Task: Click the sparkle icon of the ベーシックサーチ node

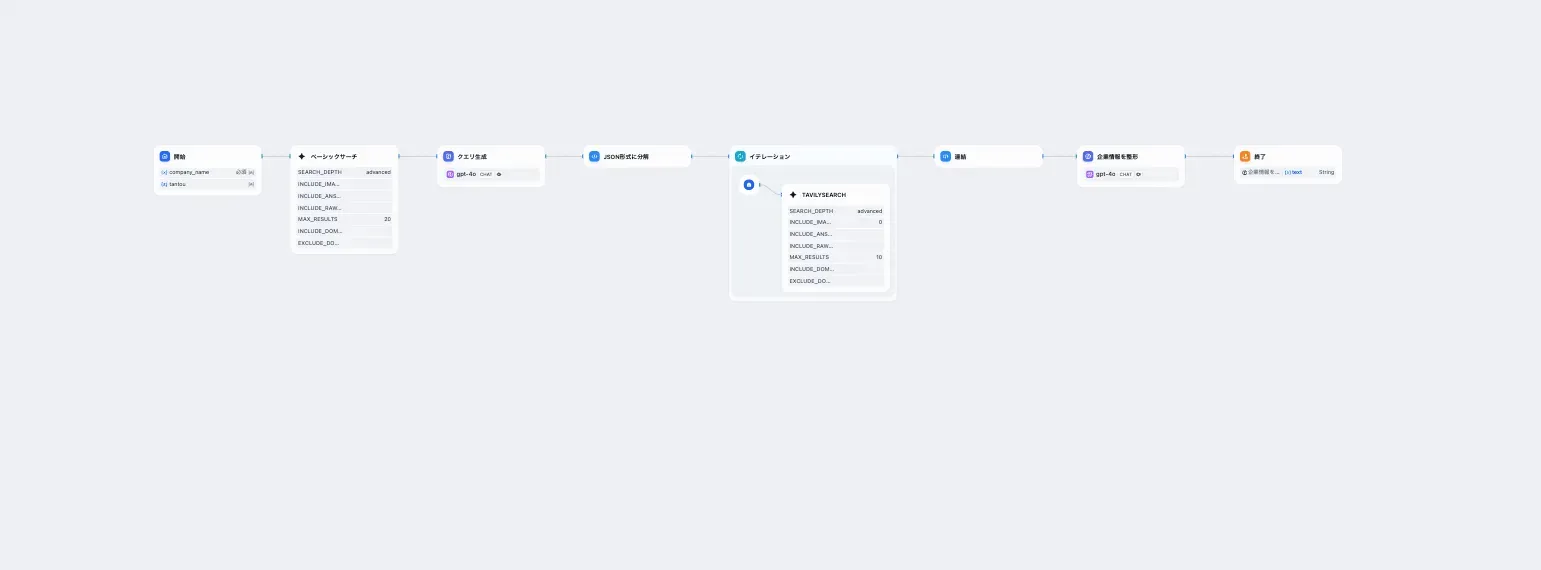Action: [x=302, y=157]
